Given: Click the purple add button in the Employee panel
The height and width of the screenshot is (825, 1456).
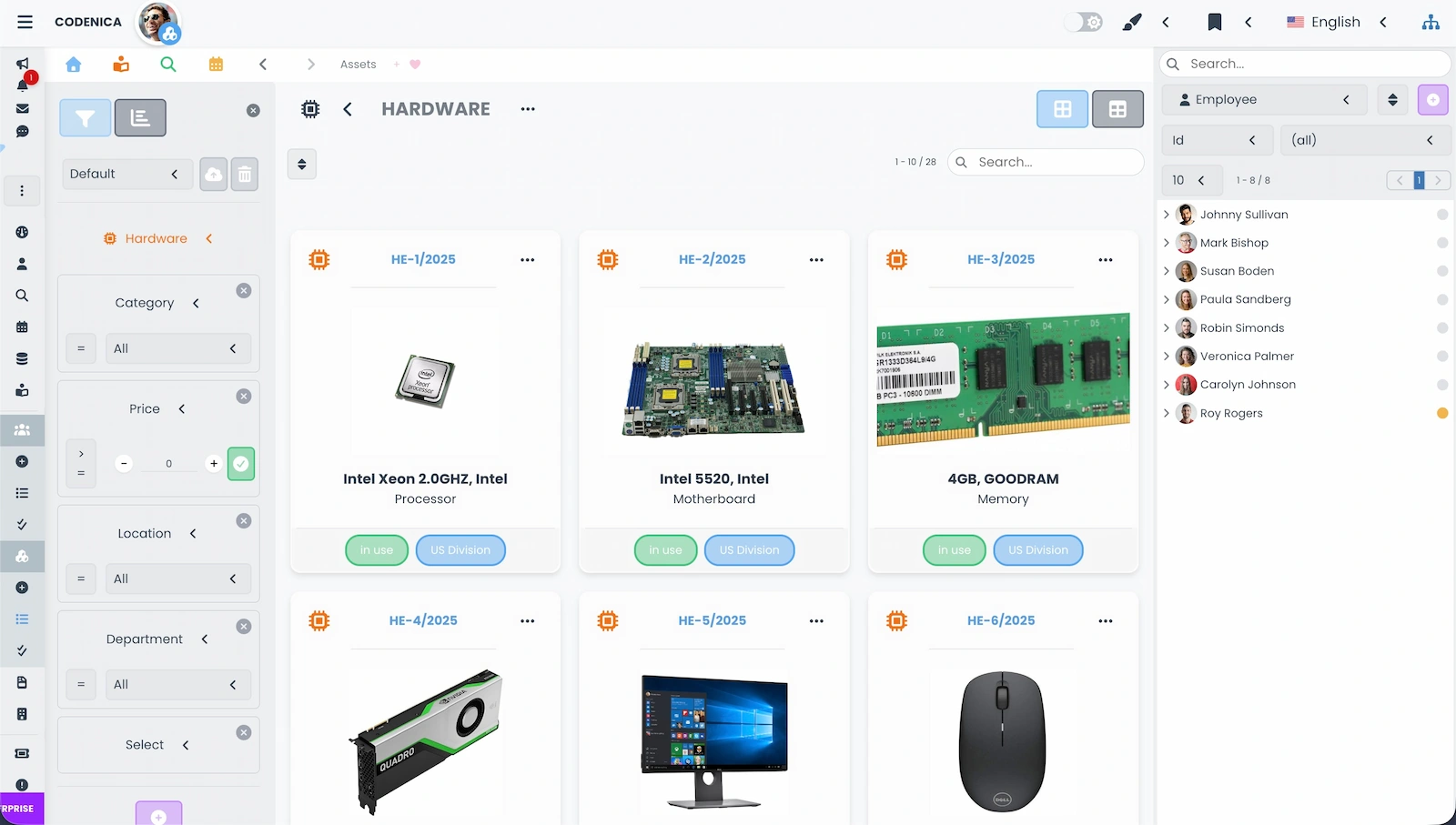Looking at the screenshot, I should [x=1433, y=100].
